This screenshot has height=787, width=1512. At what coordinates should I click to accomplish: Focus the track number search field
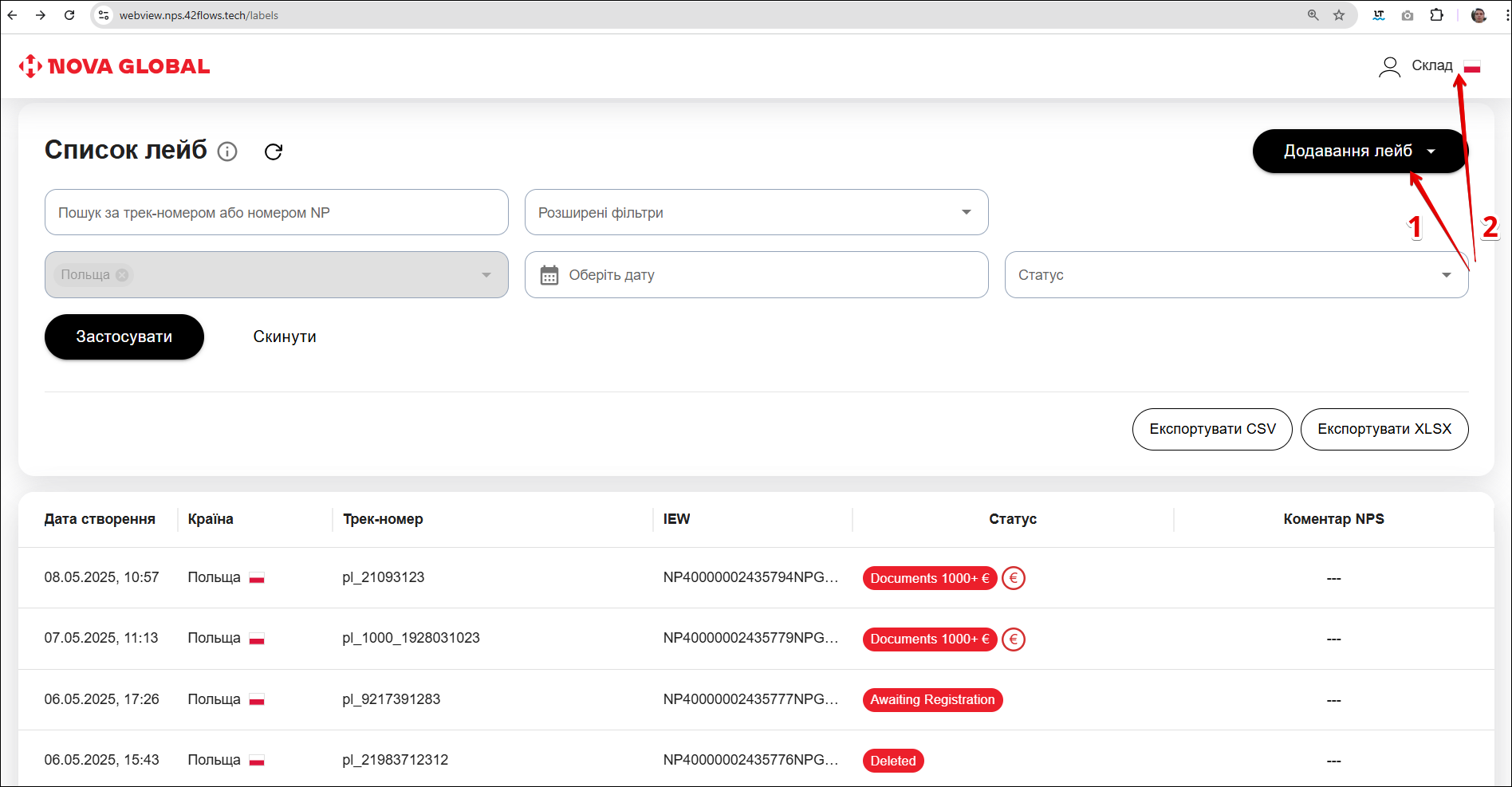pyautogui.click(x=276, y=212)
